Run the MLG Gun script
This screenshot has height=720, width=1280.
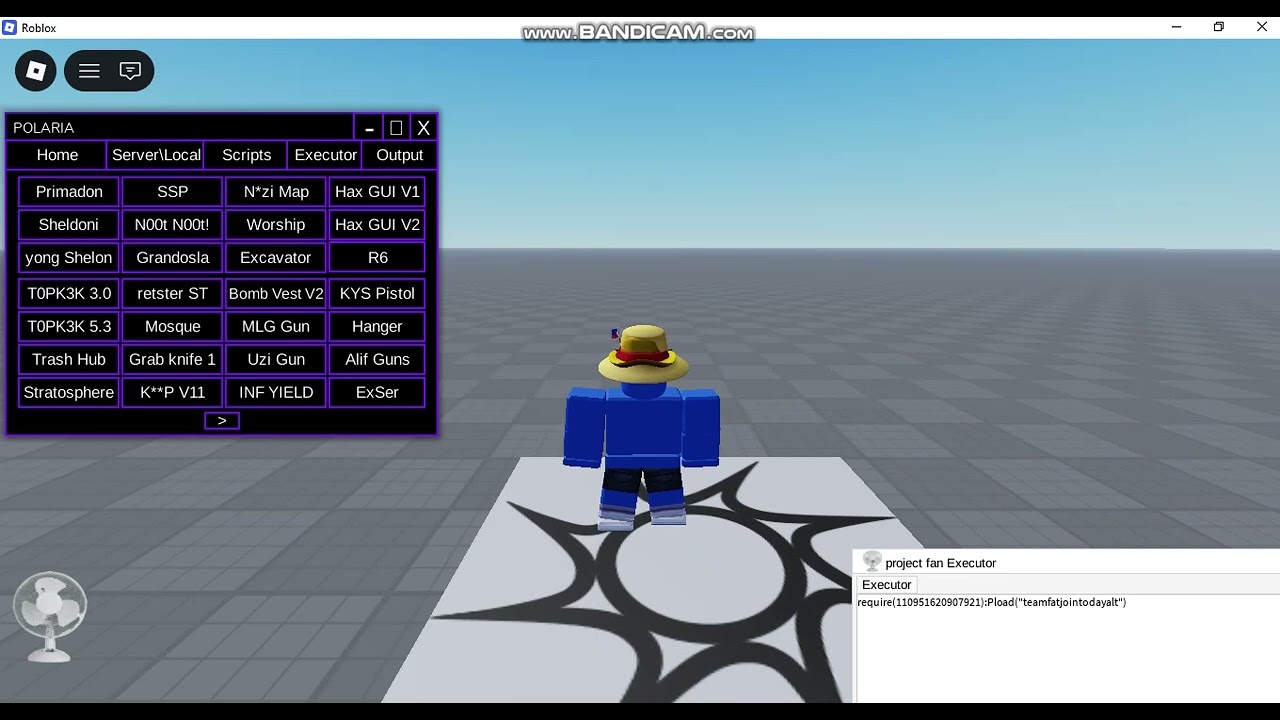276,327
